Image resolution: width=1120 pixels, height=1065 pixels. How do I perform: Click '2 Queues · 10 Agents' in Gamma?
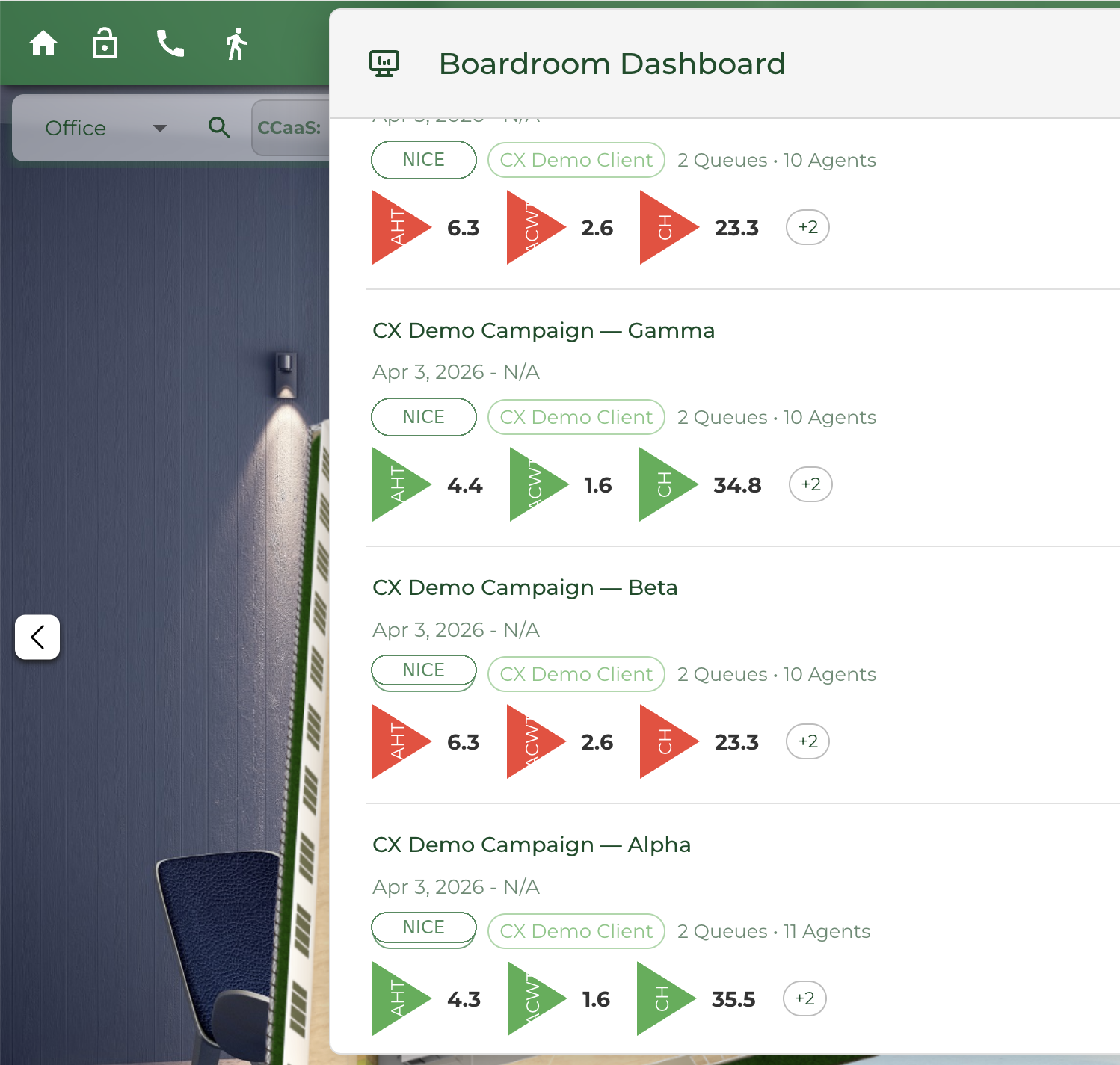coord(777,417)
